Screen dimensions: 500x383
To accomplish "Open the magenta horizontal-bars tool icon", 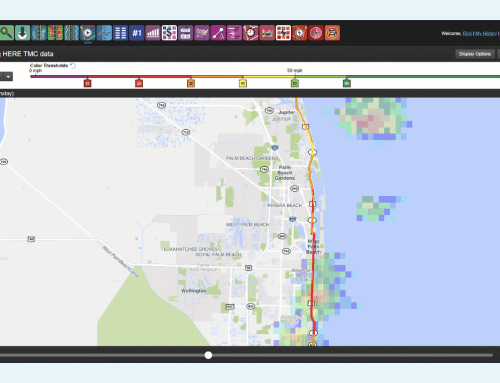I will pyautogui.click(x=235, y=33).
